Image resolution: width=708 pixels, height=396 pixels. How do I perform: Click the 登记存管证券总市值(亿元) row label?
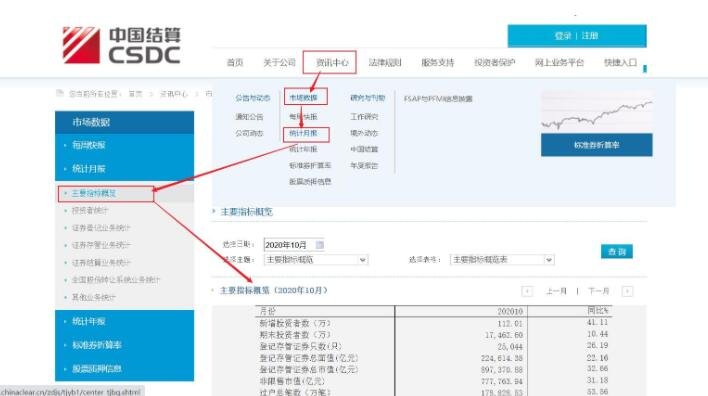click(x=309, y=370)
